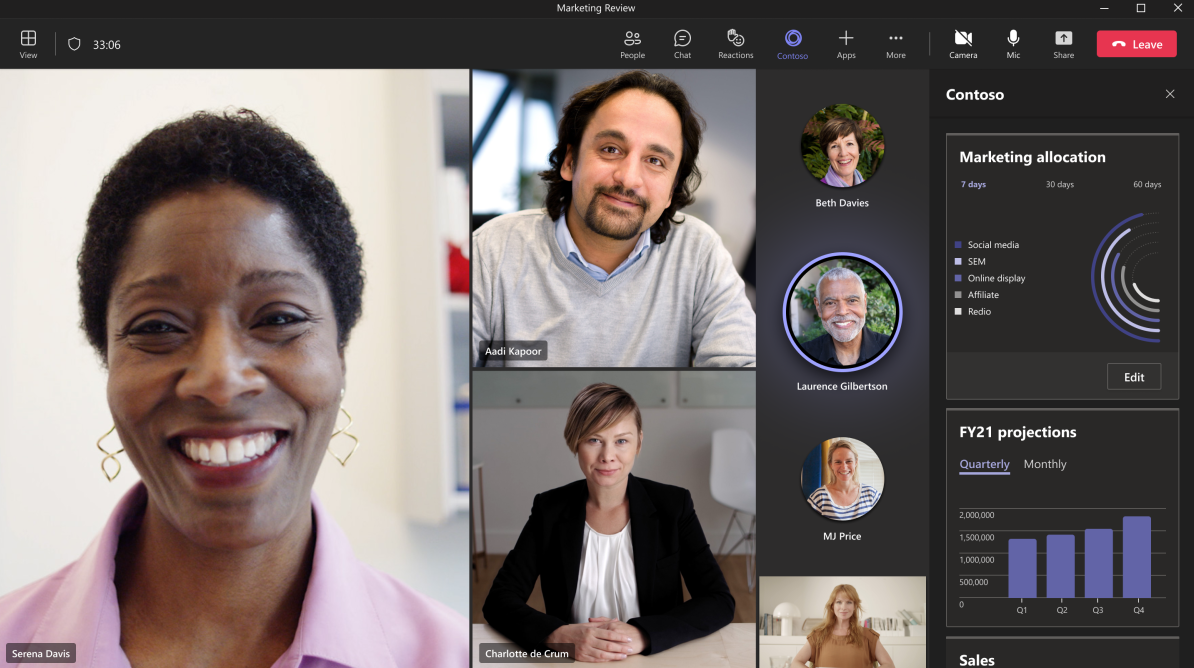Close the Contoso side panel

click(x=1170, y=94)
